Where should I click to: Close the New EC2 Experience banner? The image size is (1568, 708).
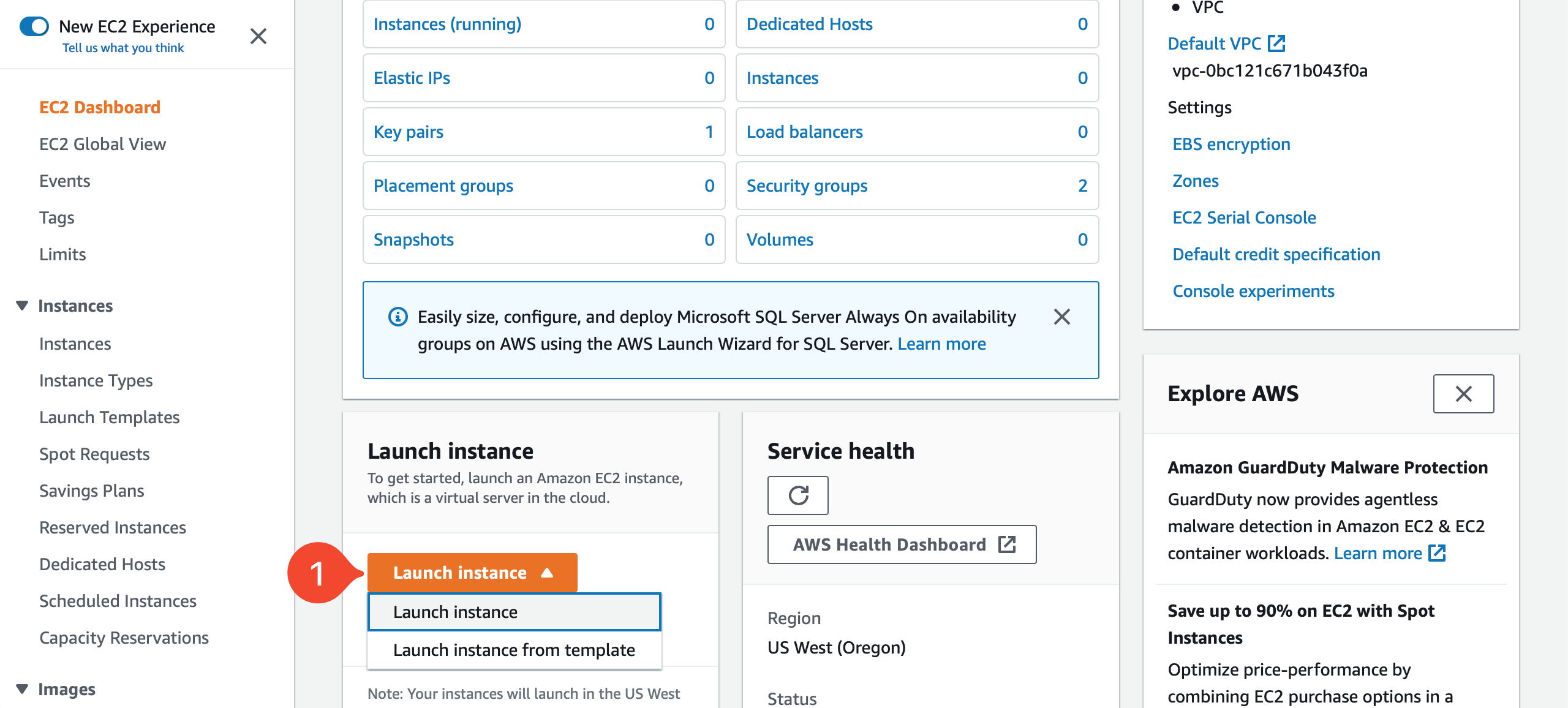(x=258, y=36)
